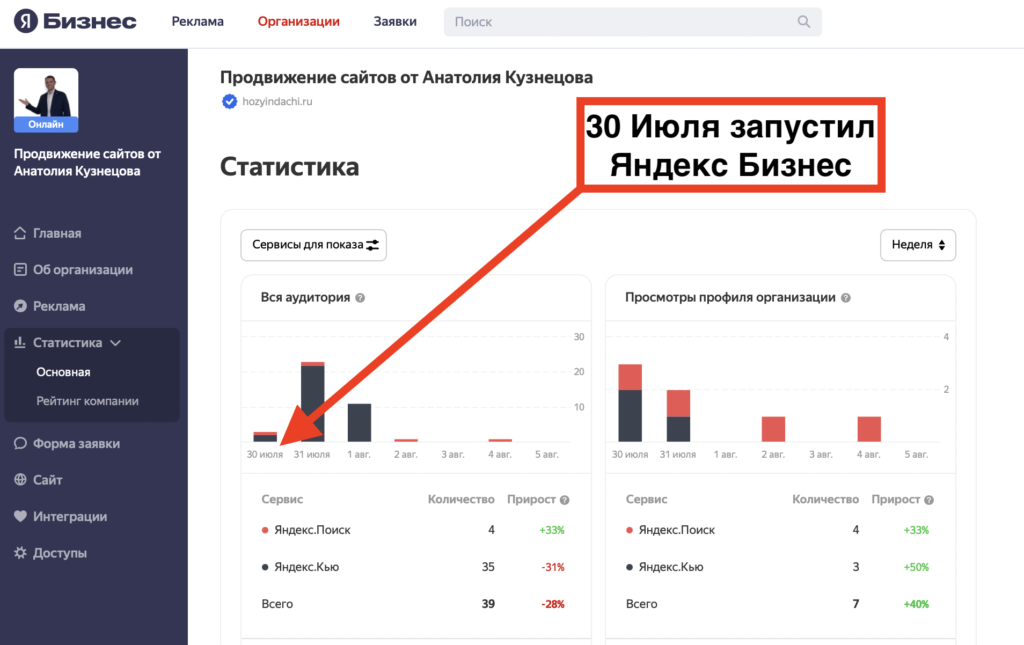Click Прирост help icon in Вся аудитория table
The width and height of the screenshot is (1024, 645).
[565, 500]
